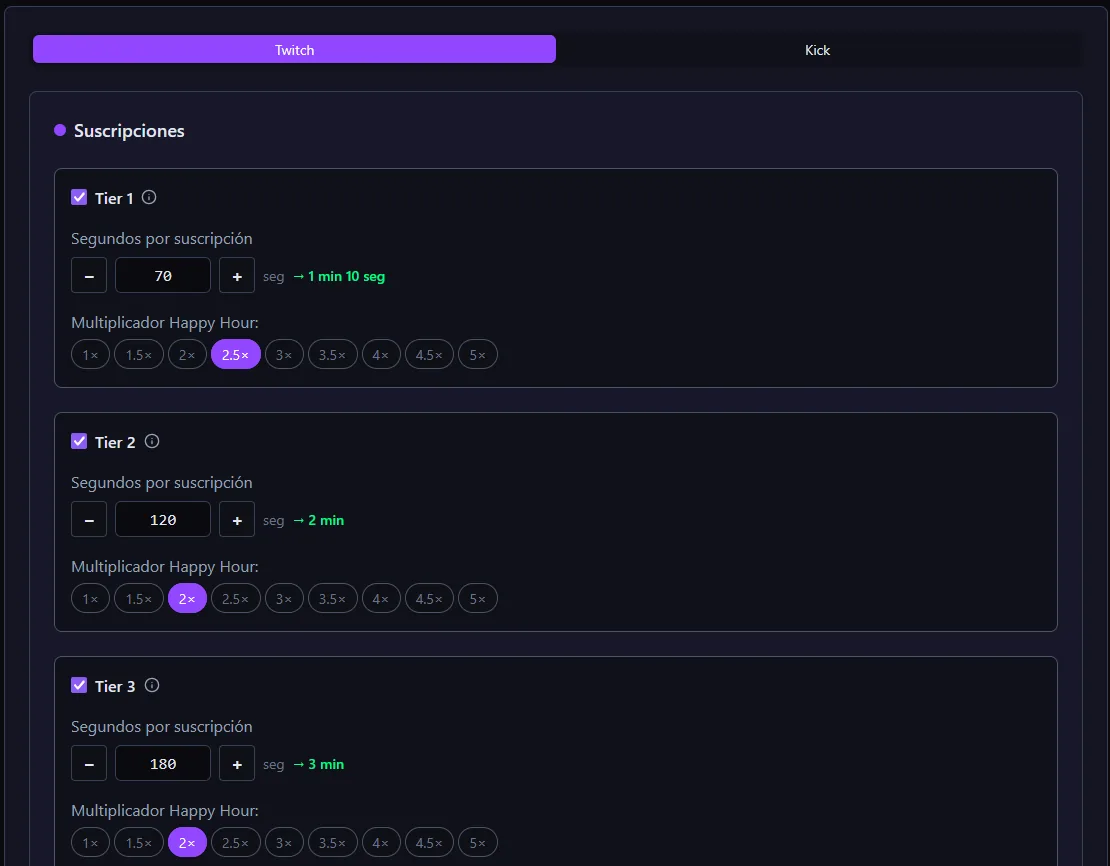Uncheck the Tier 3 checkbox

pyautogui.click(x=79, y=685)
